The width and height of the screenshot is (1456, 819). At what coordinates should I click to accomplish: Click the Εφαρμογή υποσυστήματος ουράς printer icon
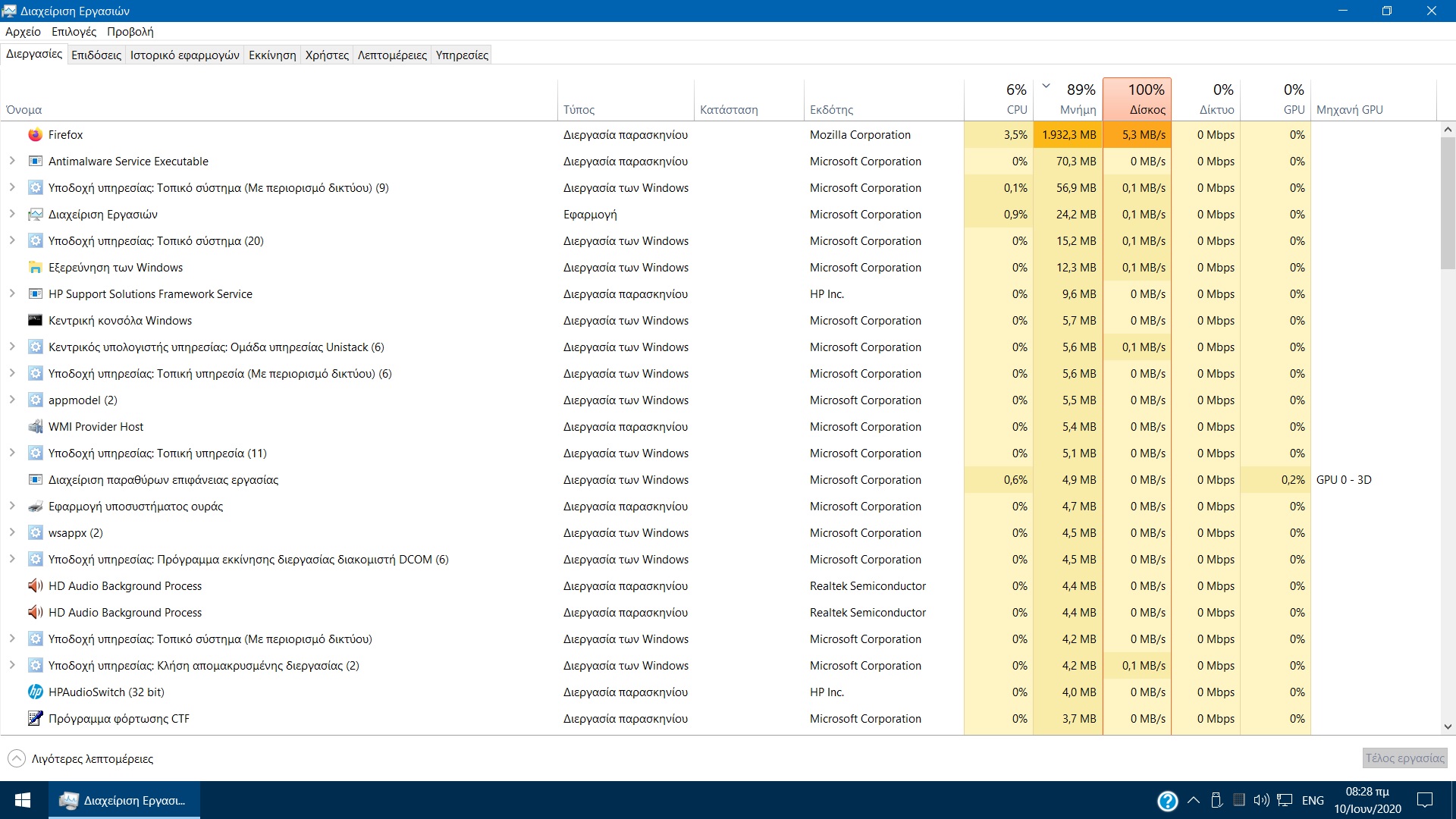35,507
